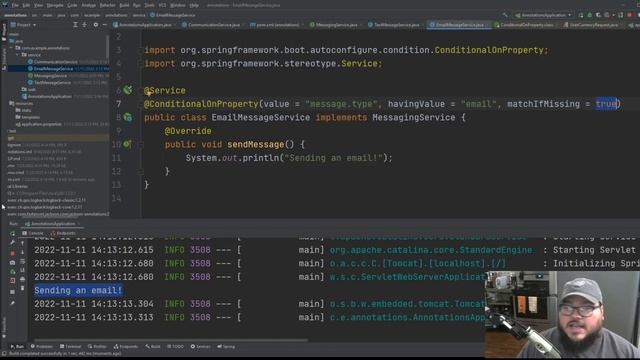Open the Navigate menu

point(55,5)
